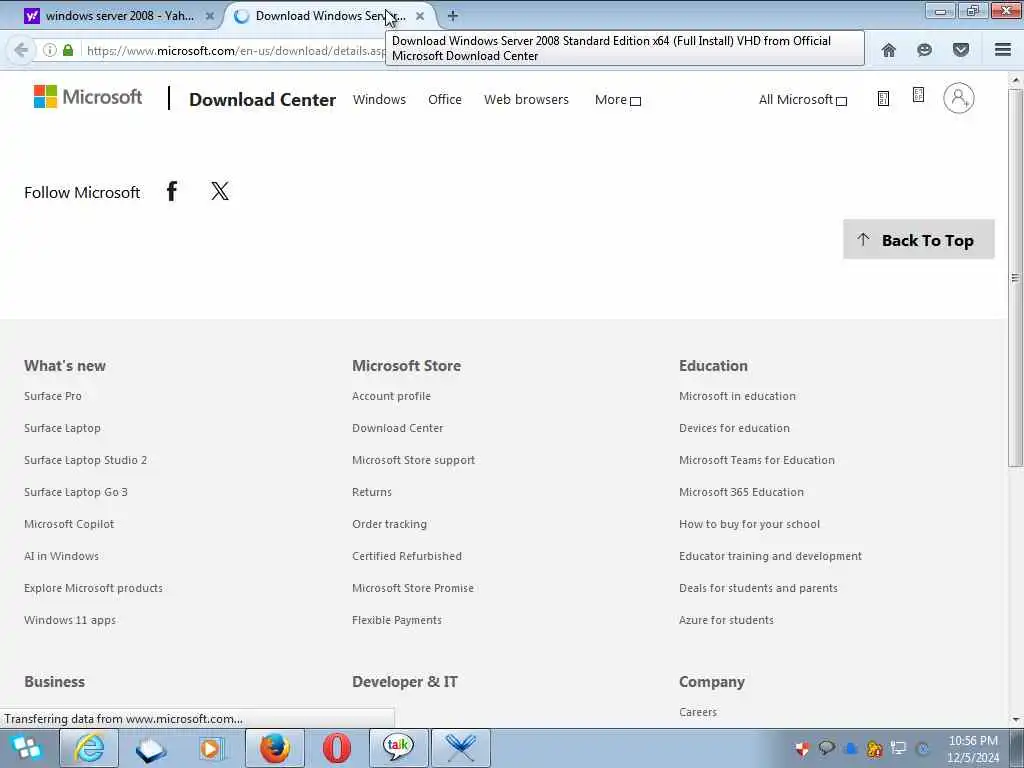Open the Azure for students link

[x=726, y=620]
